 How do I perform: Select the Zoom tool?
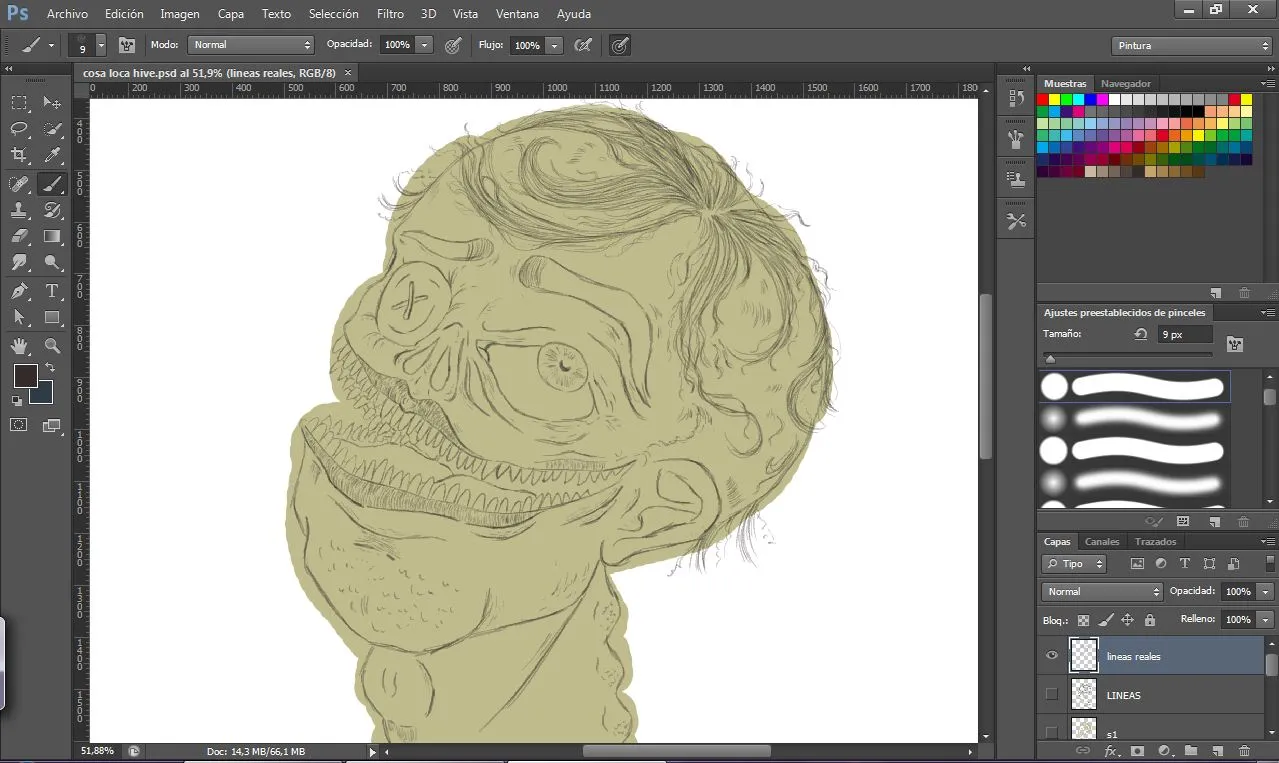(x=52, y=345)
